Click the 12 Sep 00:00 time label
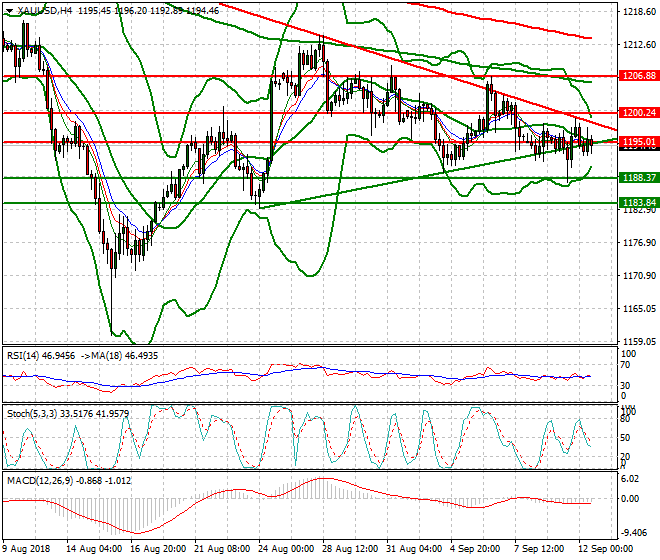Screen dimensions: 660x560 (x=606, y=549)
